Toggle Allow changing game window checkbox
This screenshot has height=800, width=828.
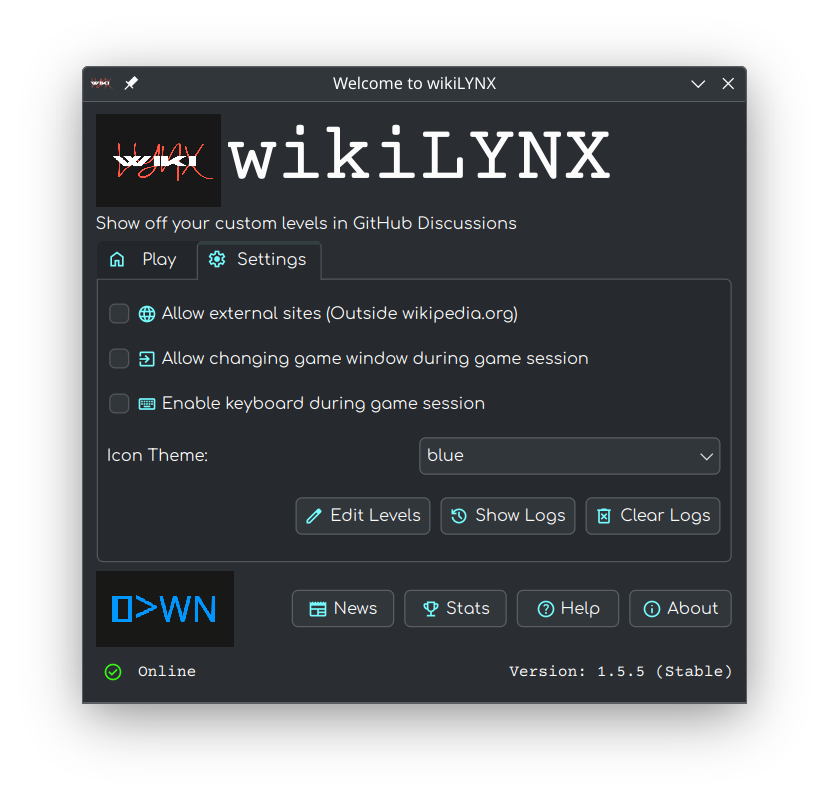pos(119,359)
